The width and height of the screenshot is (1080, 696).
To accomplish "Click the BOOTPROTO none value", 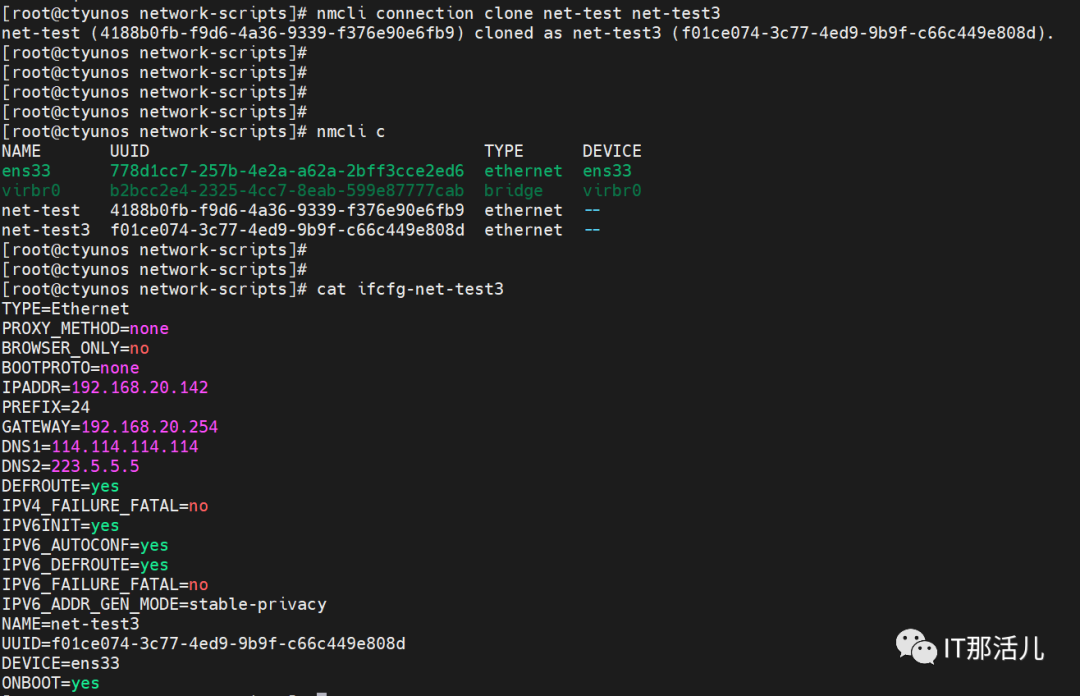I will [120, 368].
